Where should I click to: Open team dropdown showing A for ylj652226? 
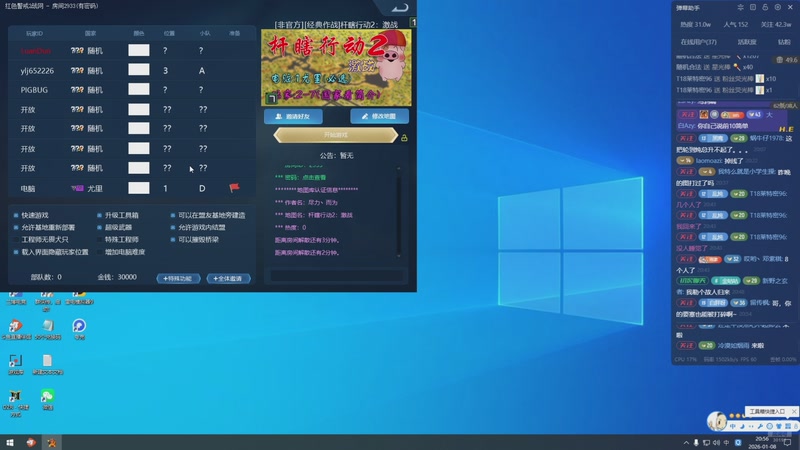coord(202,70)
